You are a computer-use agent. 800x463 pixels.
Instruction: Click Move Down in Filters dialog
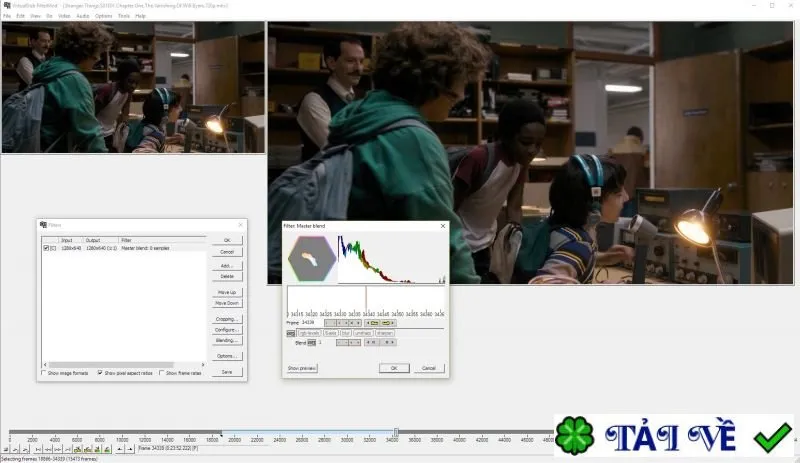click(227, 303)
